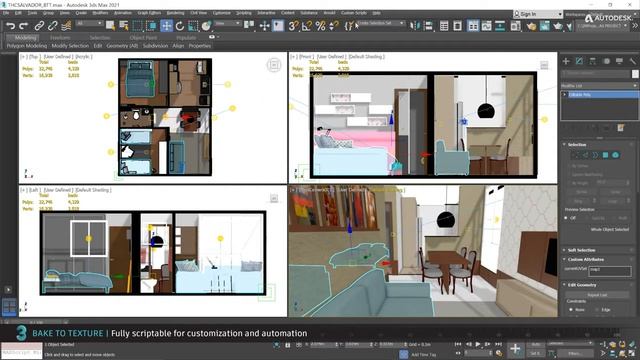Open the Curve Editor icon
Viewport: 640px width, 360px height.
(x=487, y=26)
